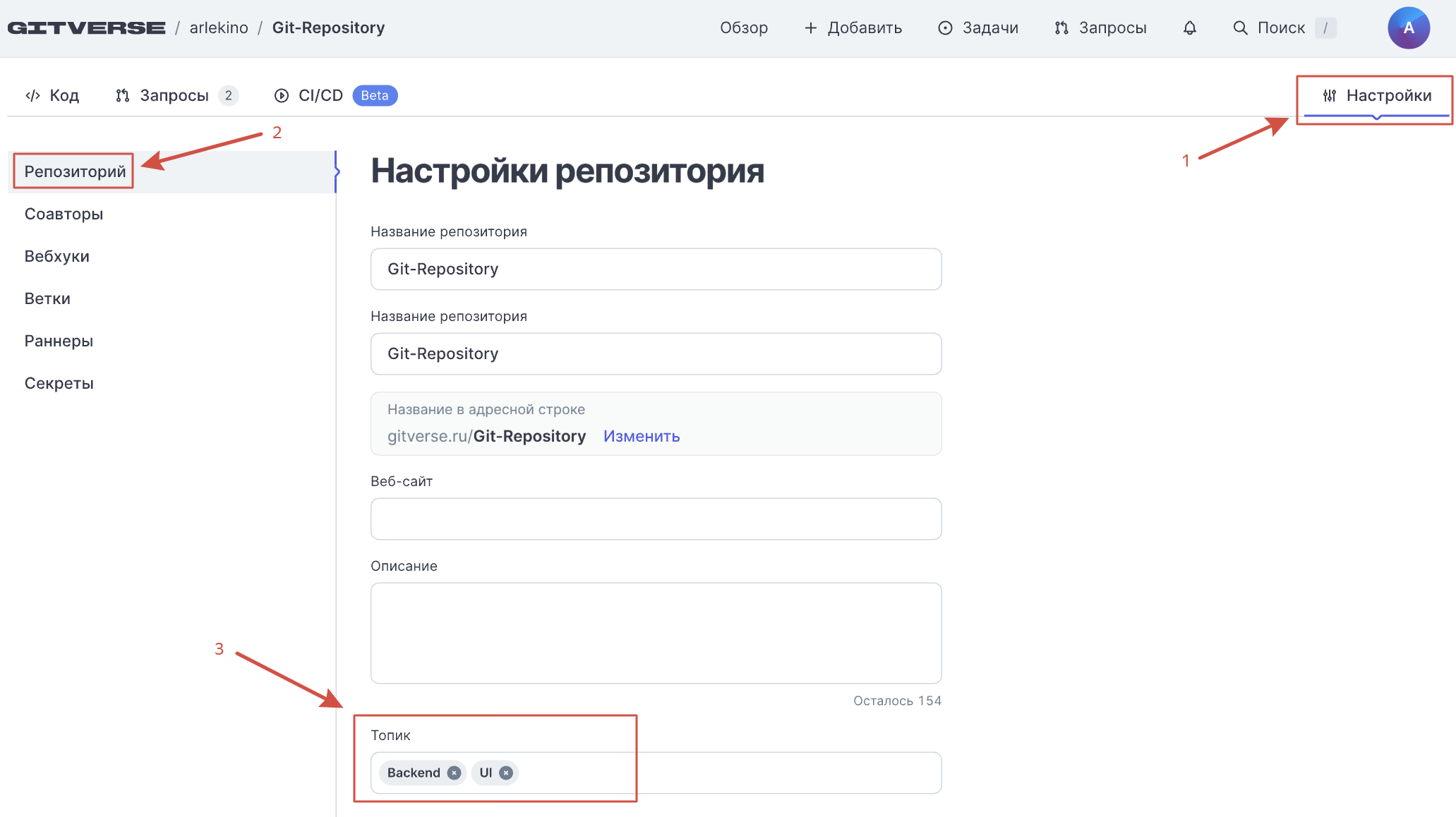Click the search magnifier icon

(1240, 28)
